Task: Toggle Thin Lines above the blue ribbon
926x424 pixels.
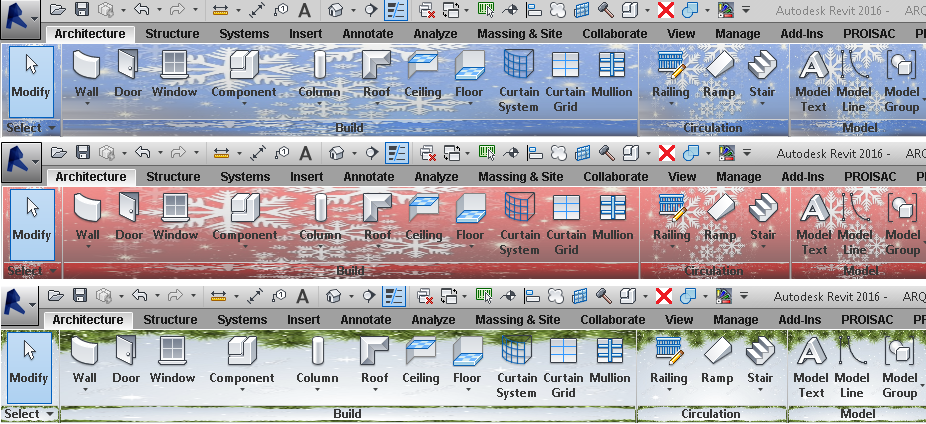Action: [394, 9]
